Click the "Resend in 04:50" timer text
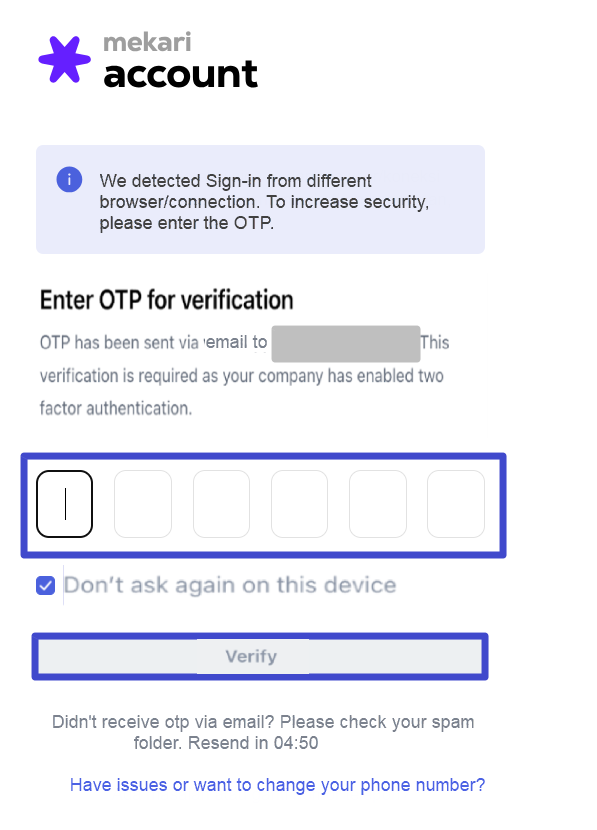Image resolution: width=597 pixels, height=830 pixels. (253, 743)
